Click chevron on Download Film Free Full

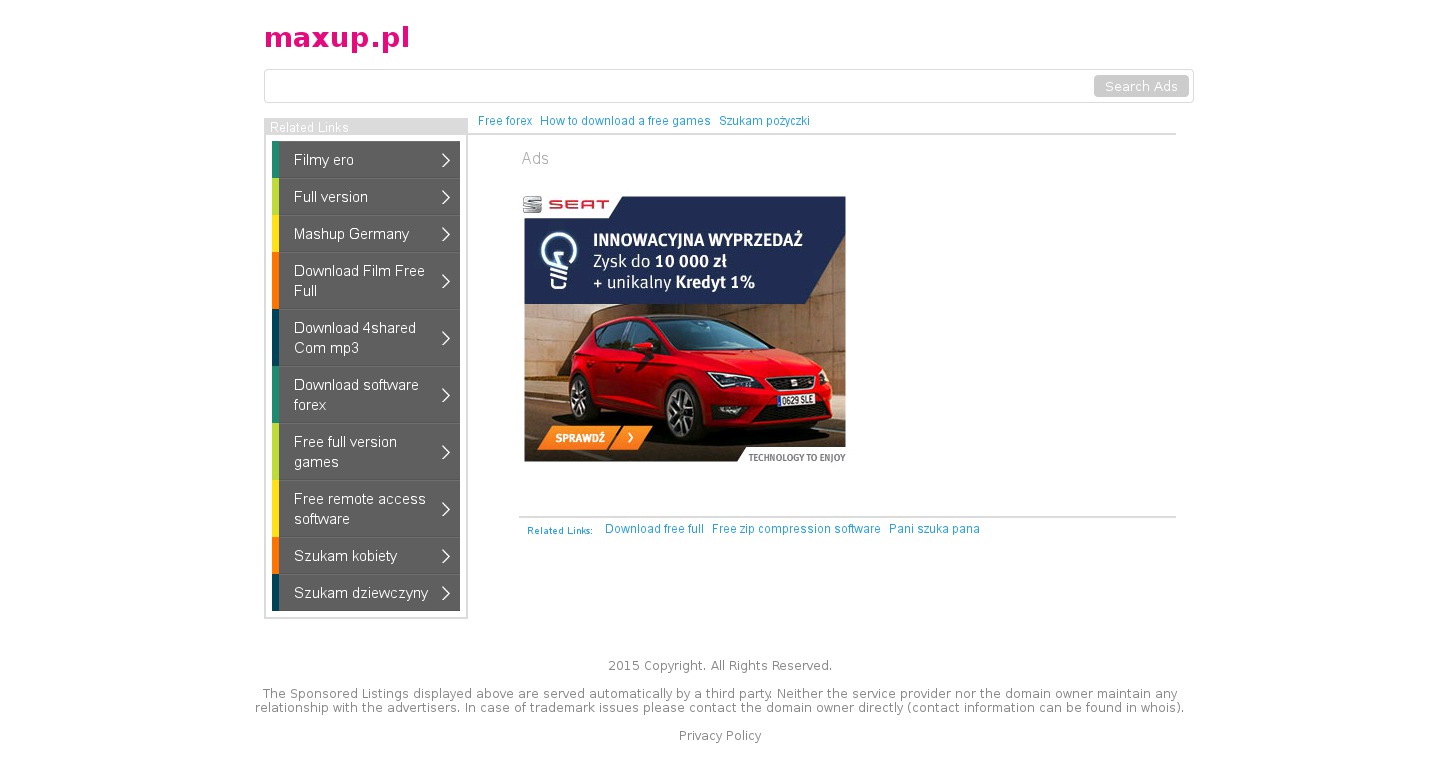(x=446, y=281)
